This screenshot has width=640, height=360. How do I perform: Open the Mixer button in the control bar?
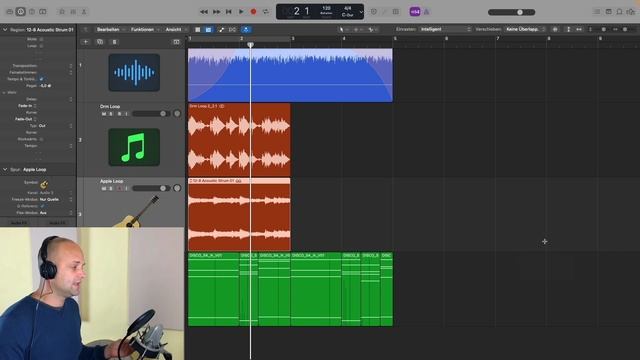pyautogui.click(x=73, y=12)
